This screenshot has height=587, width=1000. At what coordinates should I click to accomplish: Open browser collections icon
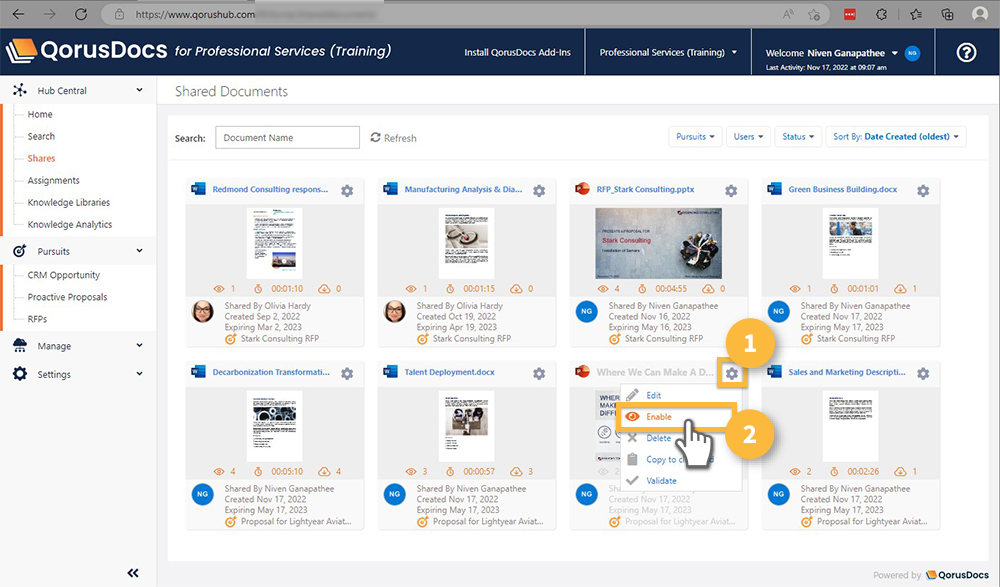(947, 14)
